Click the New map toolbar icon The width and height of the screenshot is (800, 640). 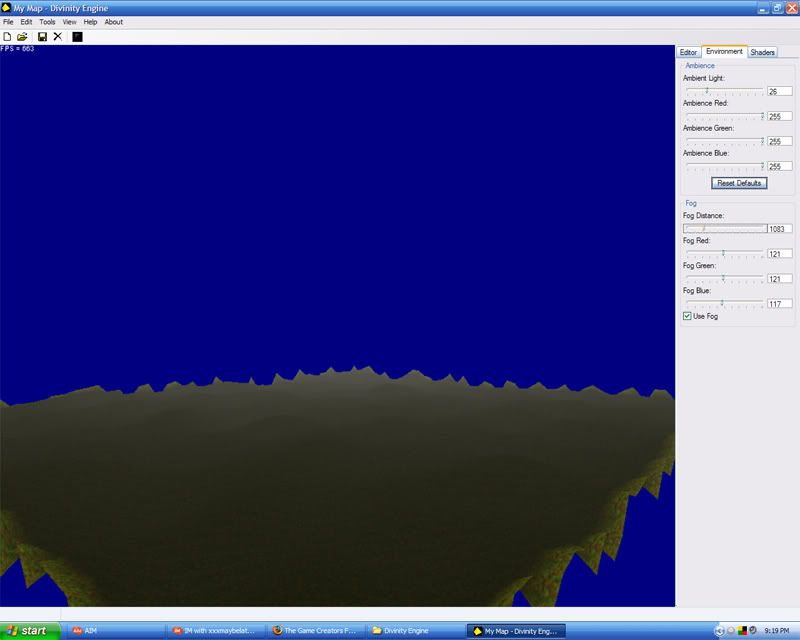point(8,37)
